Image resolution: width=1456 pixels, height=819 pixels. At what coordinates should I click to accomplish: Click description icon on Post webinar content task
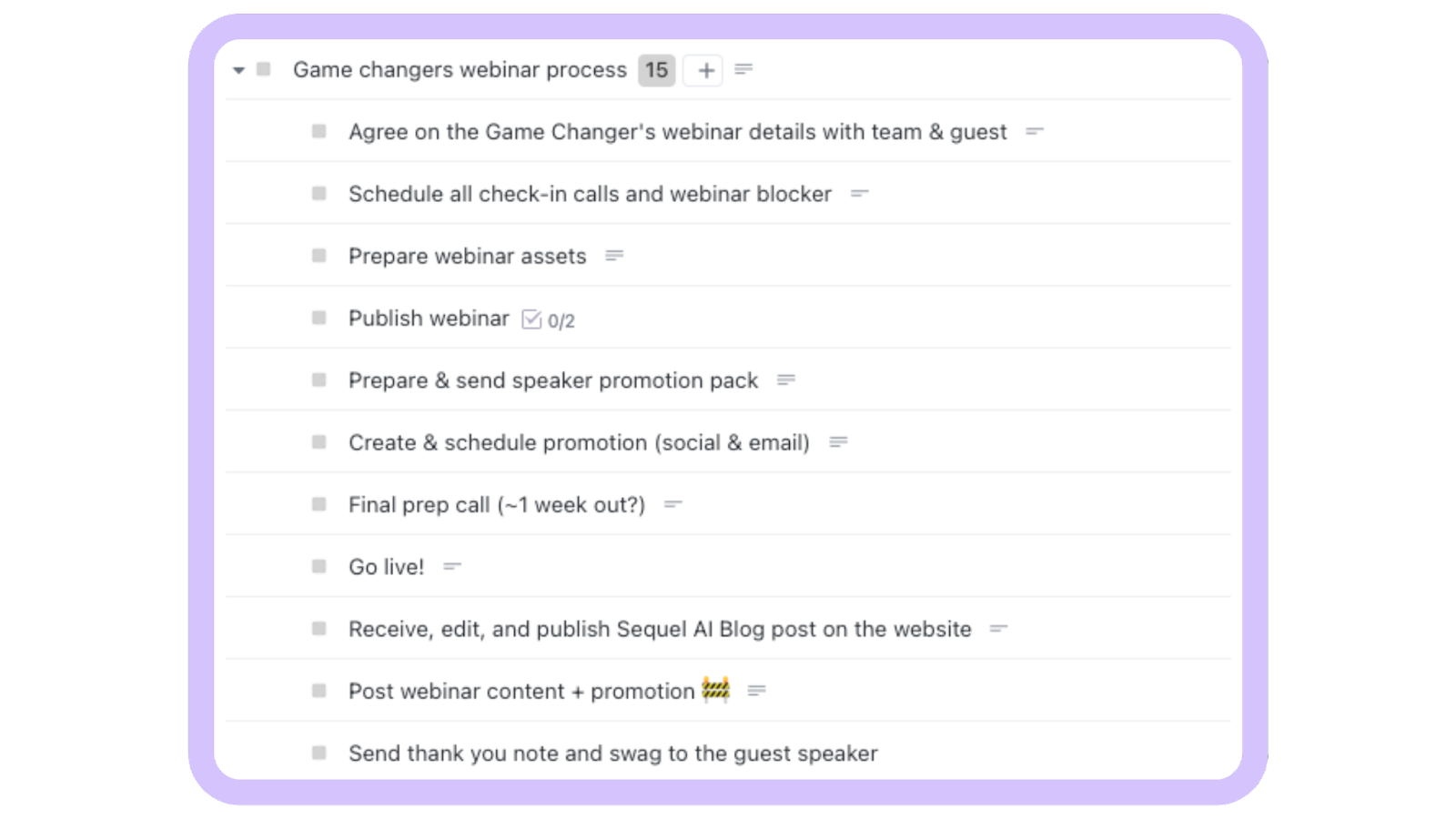pos(756,691)
